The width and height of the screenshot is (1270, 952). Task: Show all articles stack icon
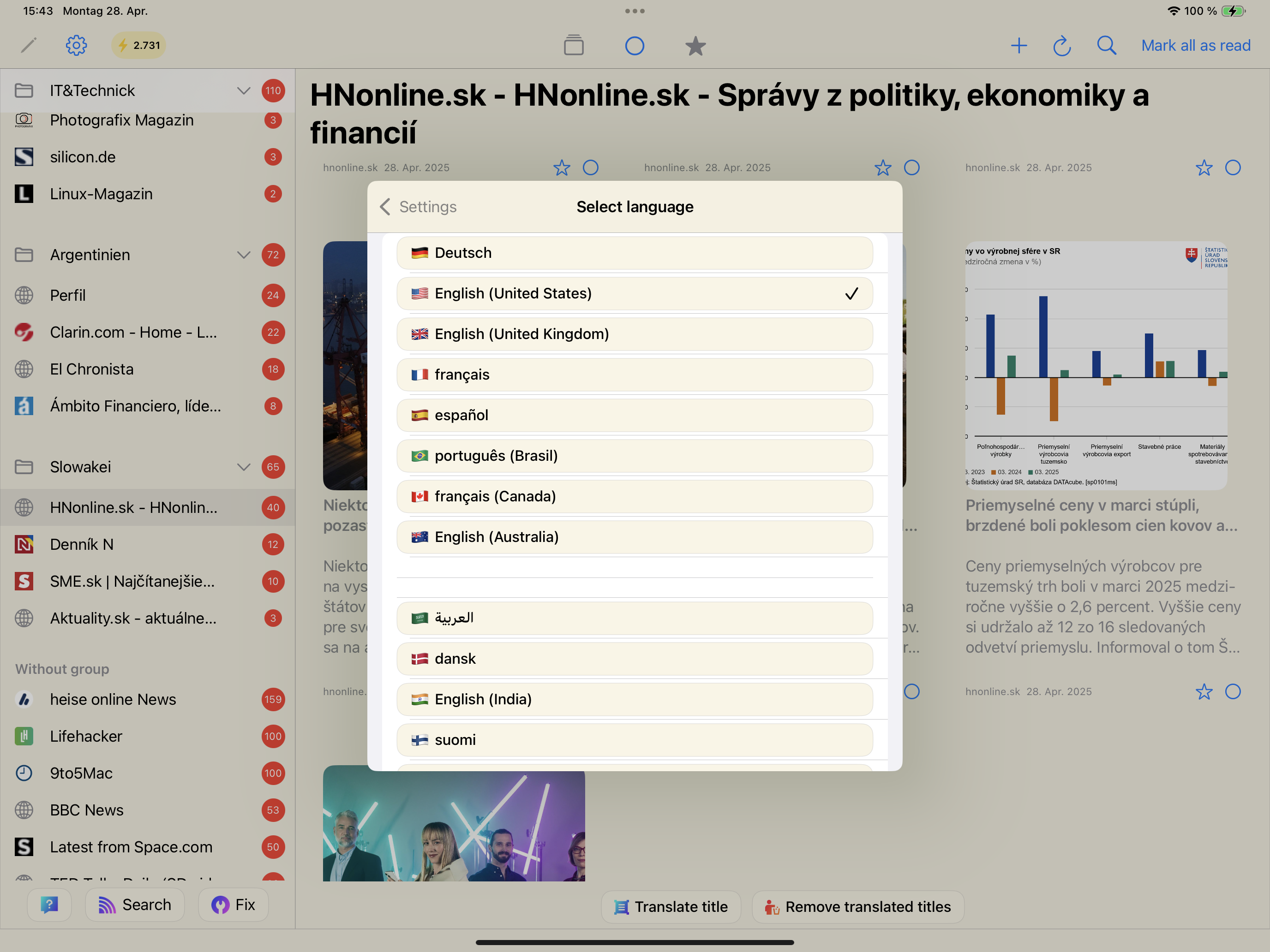574,45
